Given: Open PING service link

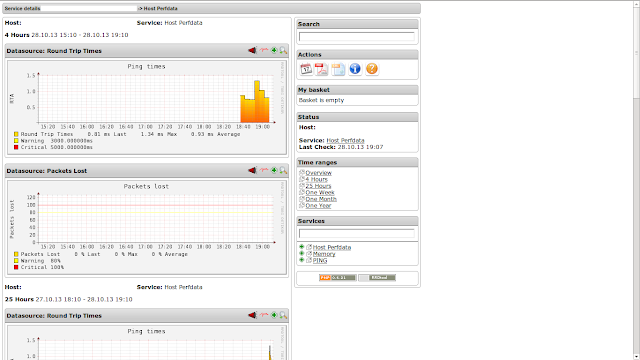Looking at the screenshot, I should pos(320,260).
